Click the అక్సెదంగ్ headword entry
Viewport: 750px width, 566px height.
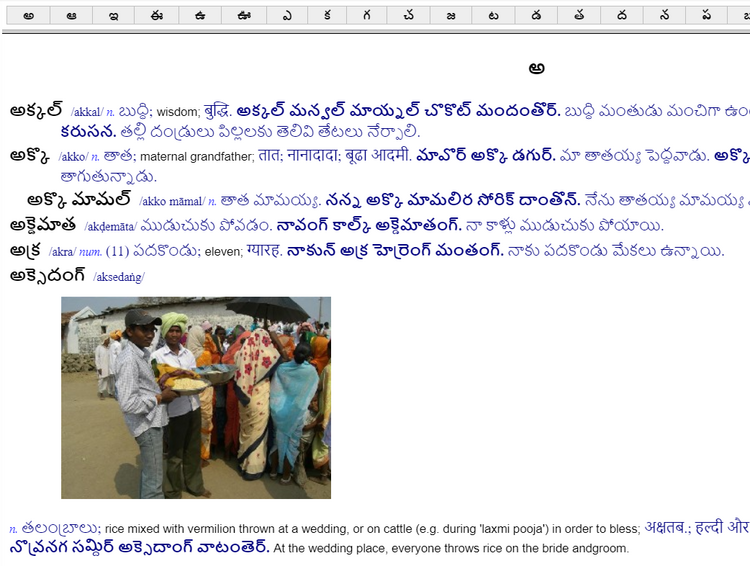coord(47,275)
